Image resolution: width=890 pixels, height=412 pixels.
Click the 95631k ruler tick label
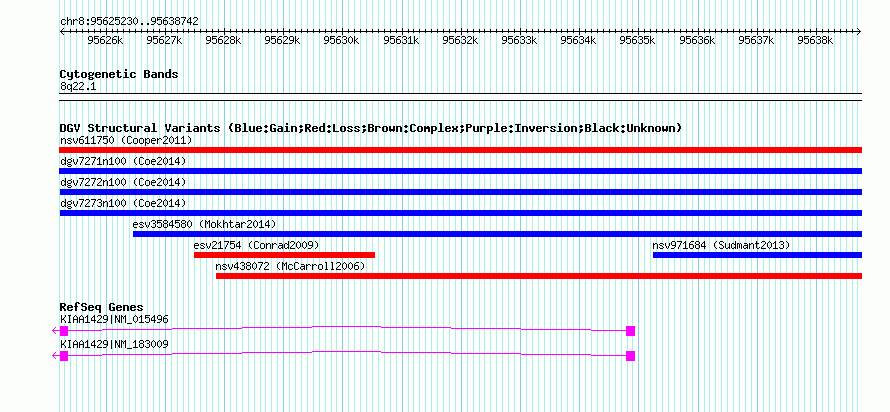click(x=401, y=40)
